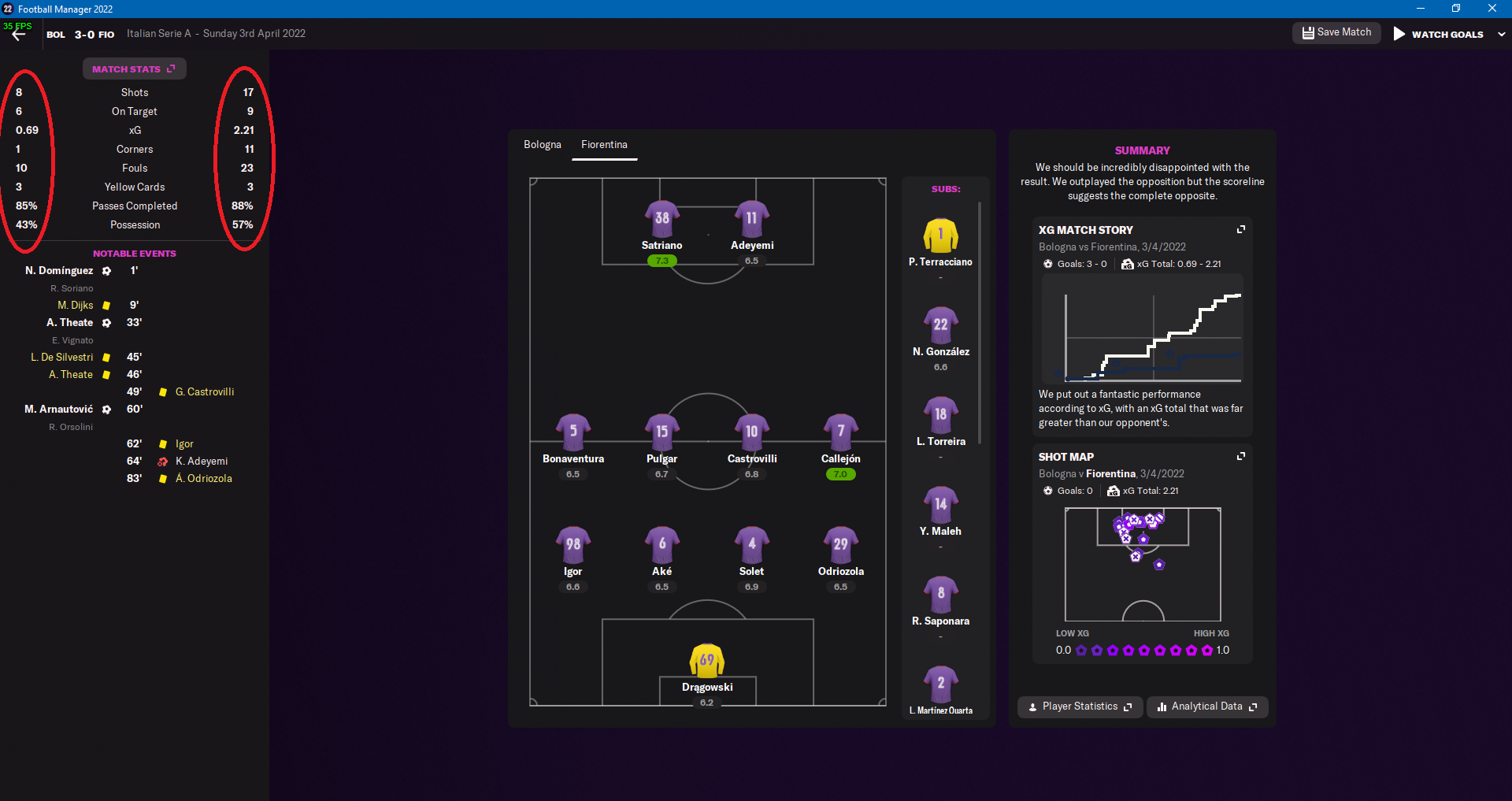Click Satriano's 7.3 rating badge
1512x801 pixels.
[662, 261]
